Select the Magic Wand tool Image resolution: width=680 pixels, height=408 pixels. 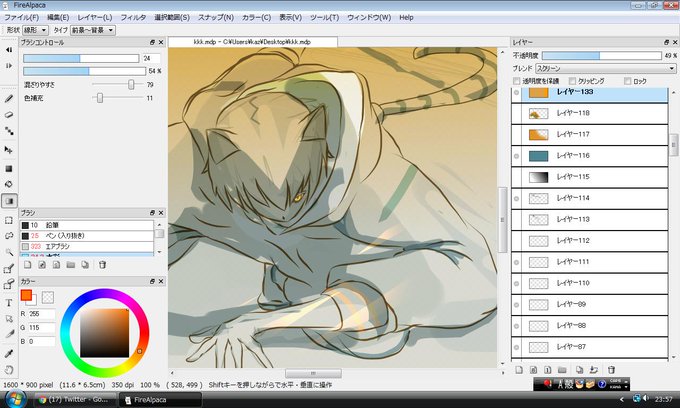pyautogui.click(x=9, y=251)
